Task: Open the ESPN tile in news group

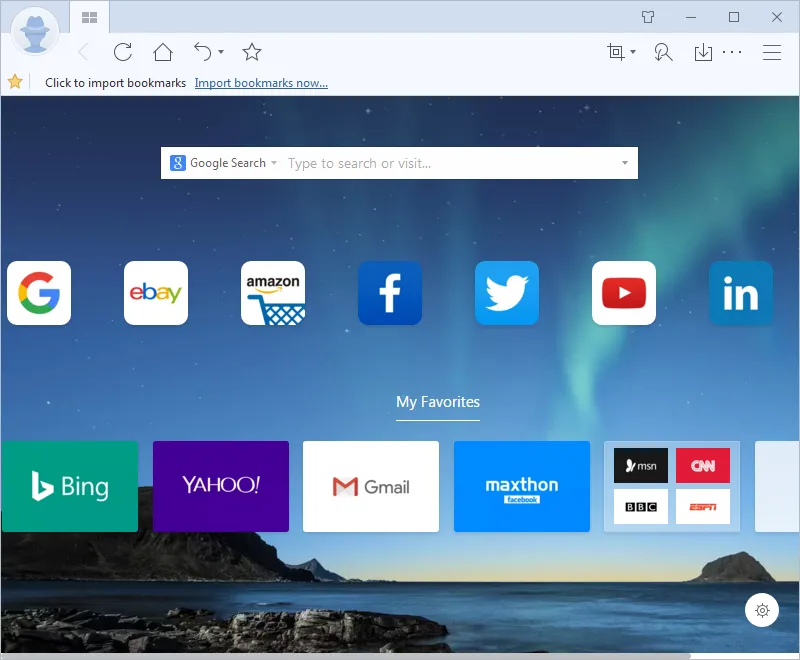Action: (x=703, y=506)
